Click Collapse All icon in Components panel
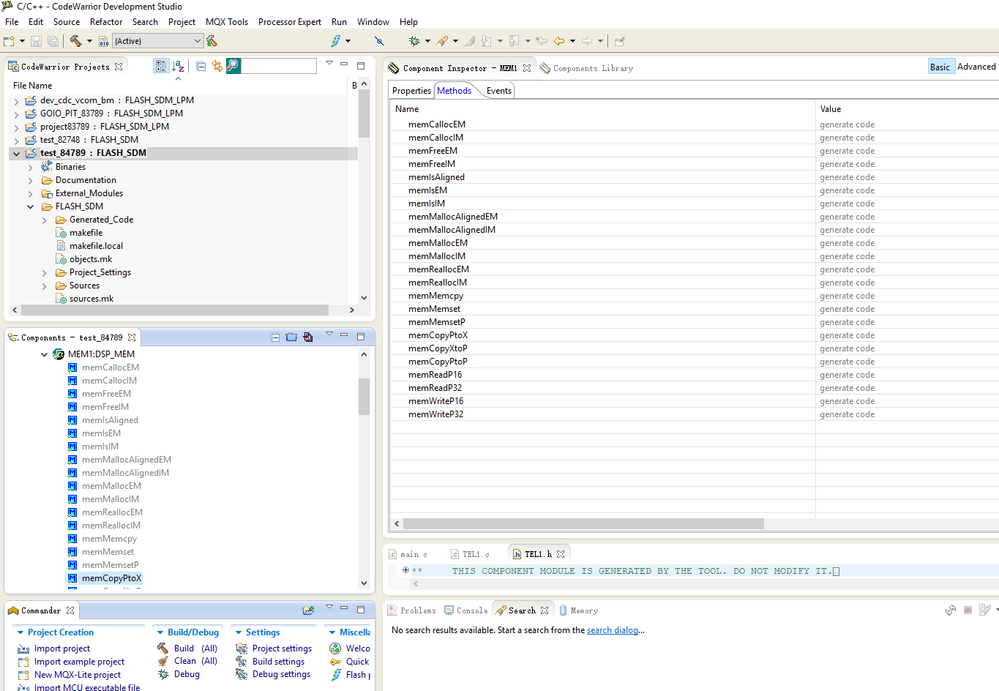Screen dimensions: 999x691 pyautogui.click(x=275, y=337)
